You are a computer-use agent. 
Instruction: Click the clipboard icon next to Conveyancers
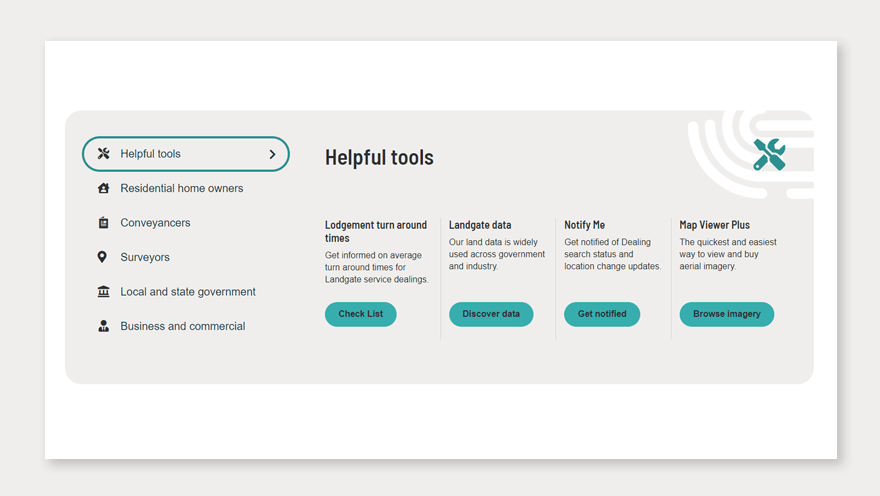(x=103, y=223)
